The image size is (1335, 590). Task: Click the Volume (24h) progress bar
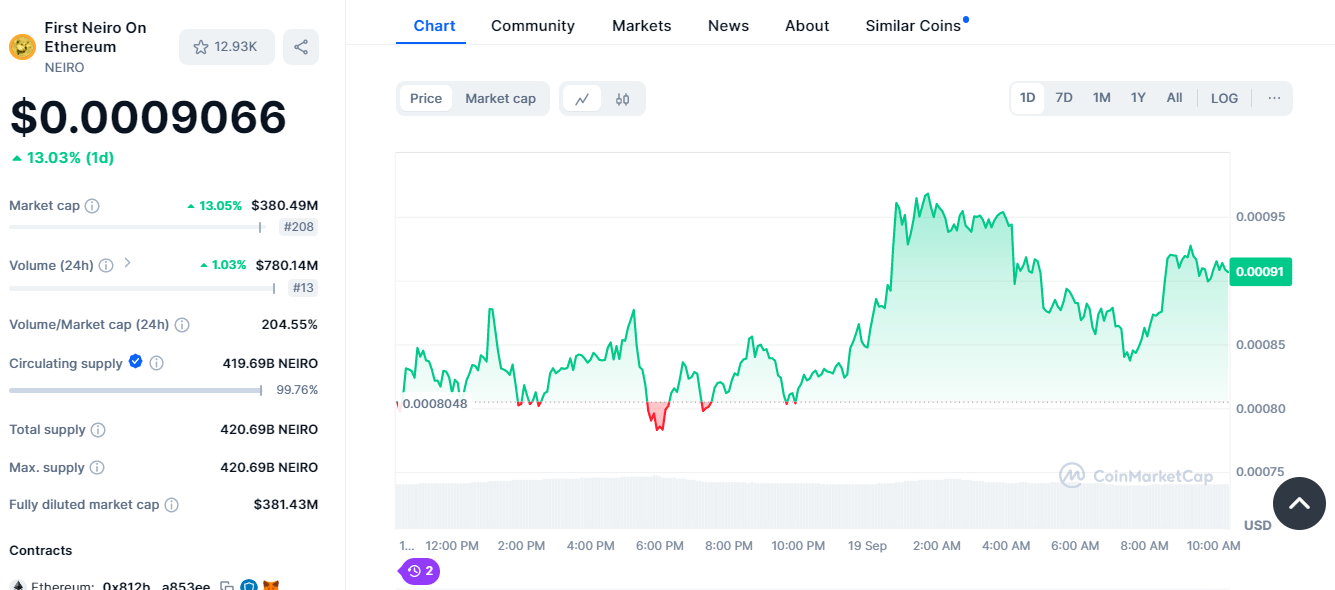coord(142,288)
